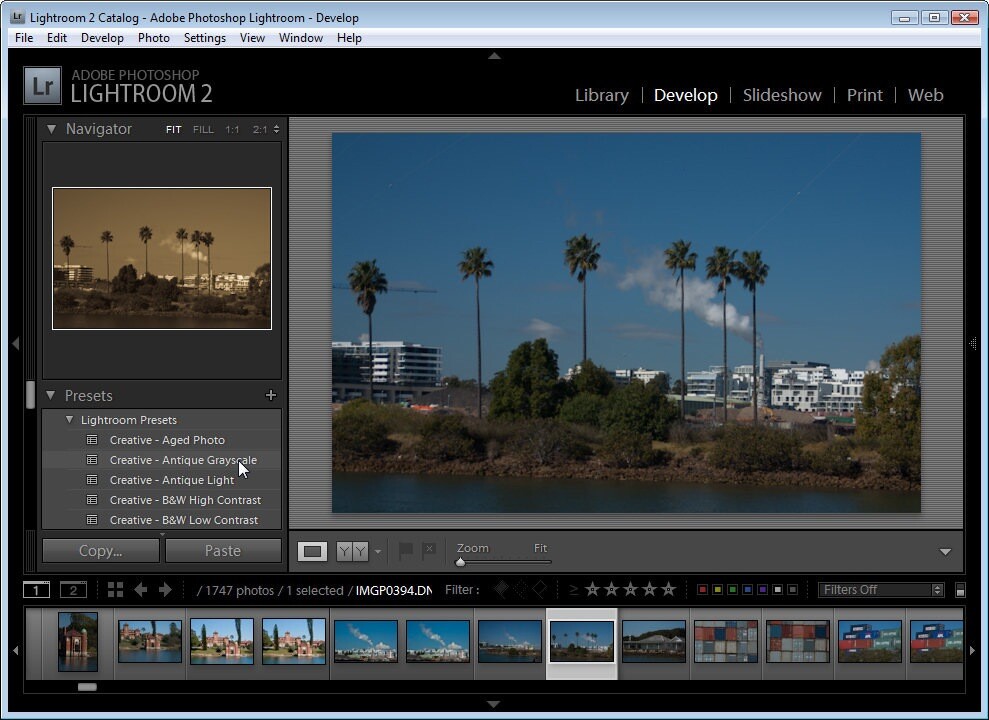
Task: Click the flag as pick icon
Action: (x=406, y=550)
